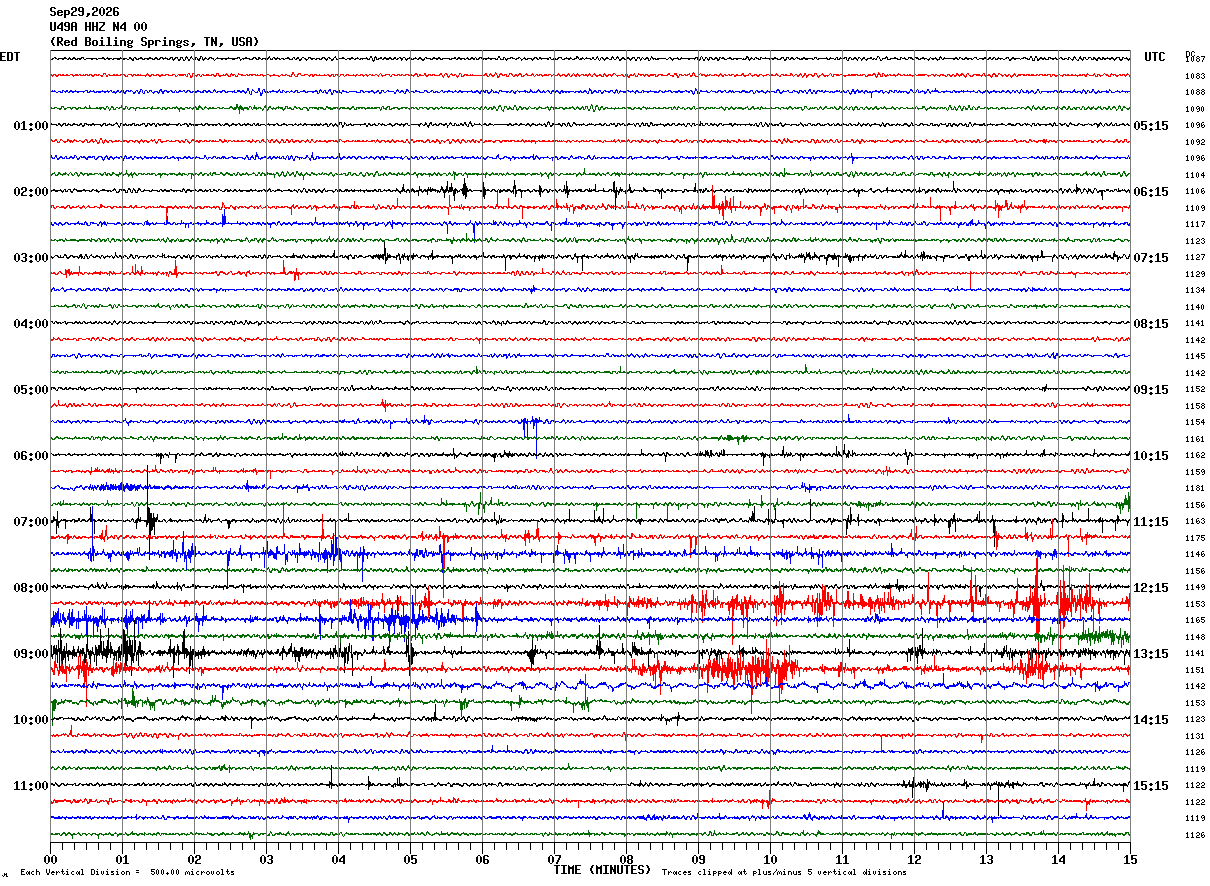The height and width of the screenshot is (886, 1210).
Task: Select the DC offset value 1181
Action: pos(1194,489)
